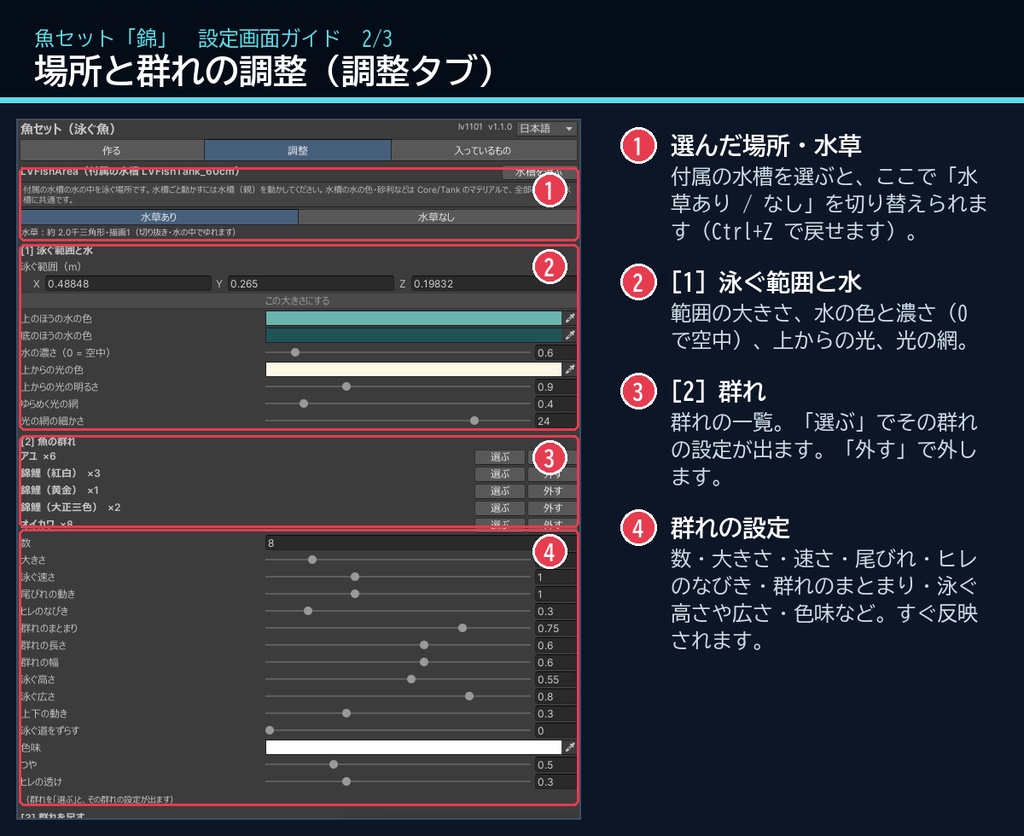Click the 泳ぐ高さ value field 0.55
The image size is (1024, 836).
[555, 679]
